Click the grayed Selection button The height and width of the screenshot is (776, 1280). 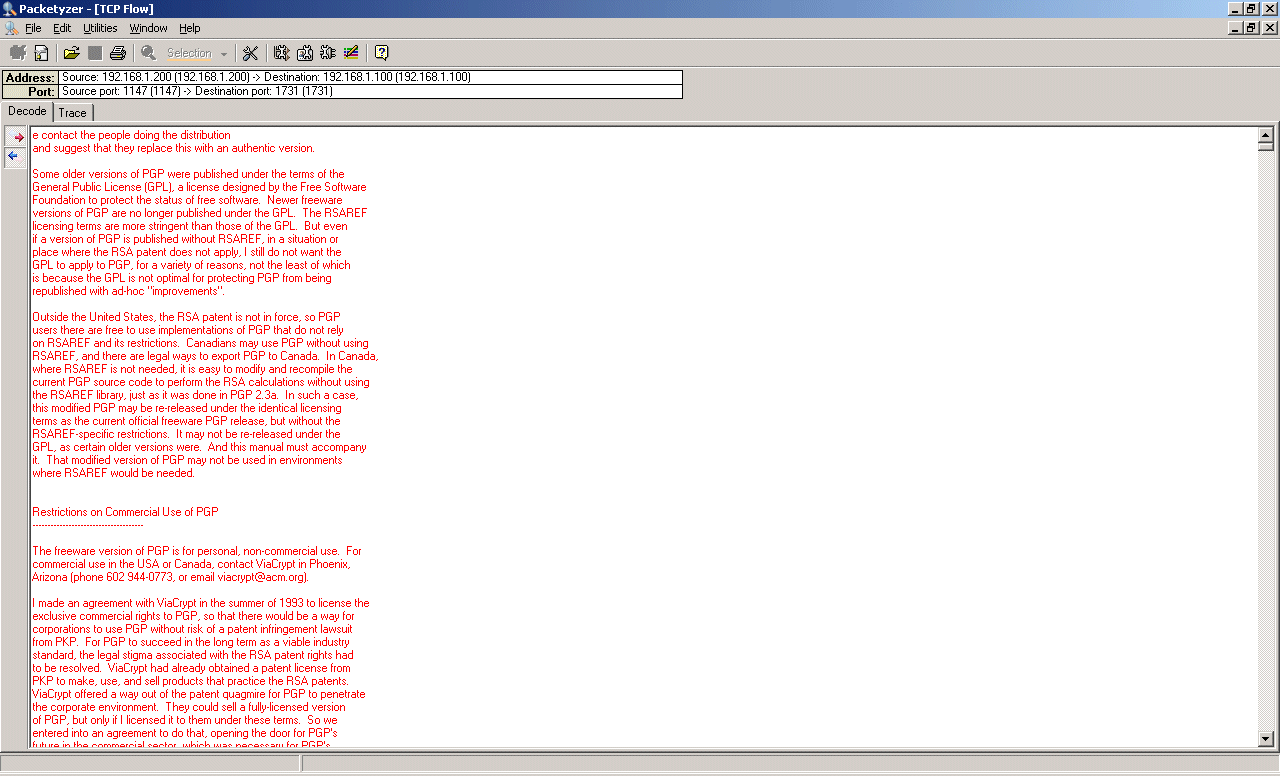click(x=189, y=53)
